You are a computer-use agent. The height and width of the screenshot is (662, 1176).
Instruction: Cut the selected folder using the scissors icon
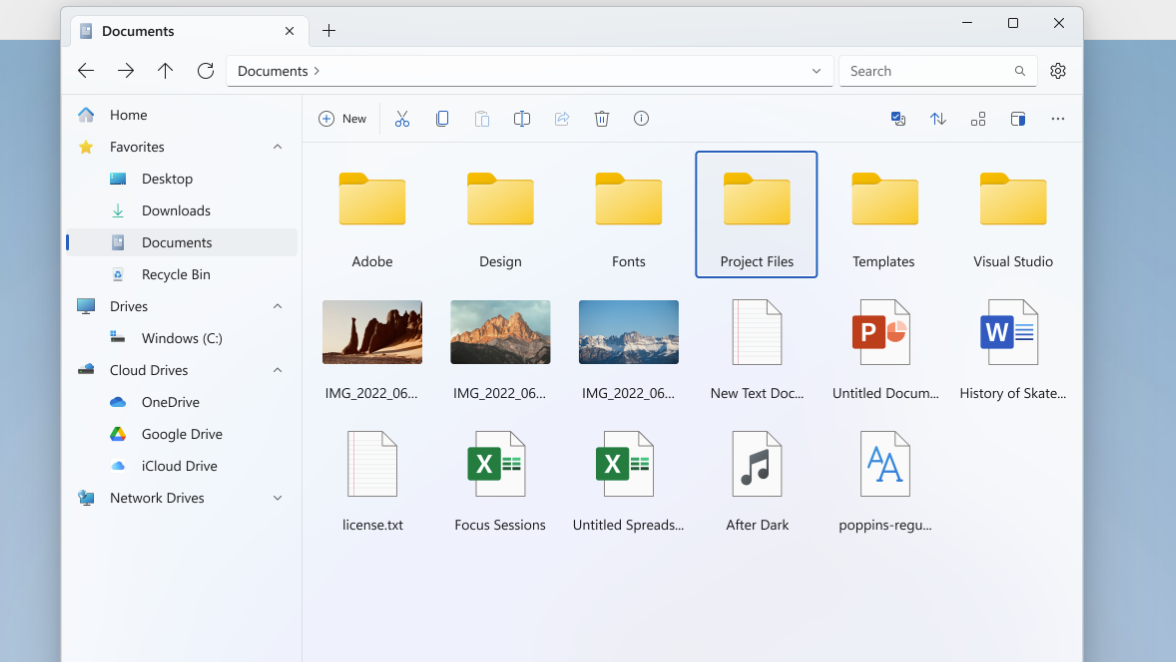pos(402,118)
